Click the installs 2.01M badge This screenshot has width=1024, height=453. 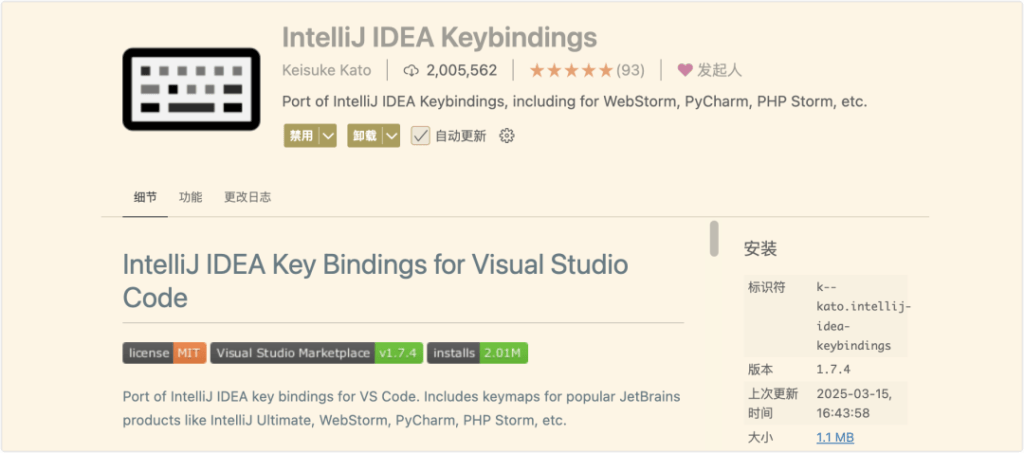click(x=477, y=353)
